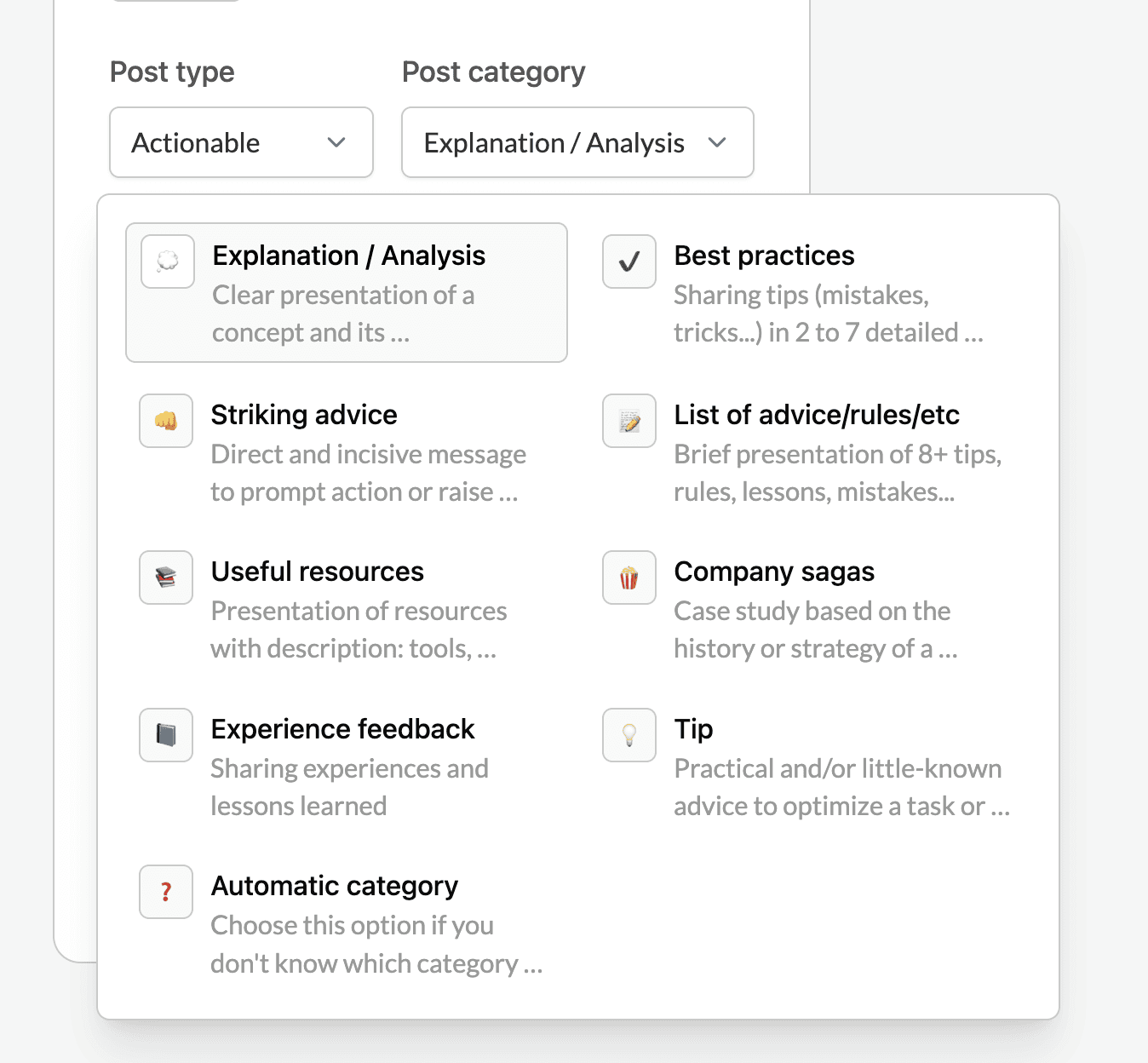Viewport: 1148px width, 1063px height.
Task: Click the popcorn icon for Company sagas
Action: [x=629, y=577]
